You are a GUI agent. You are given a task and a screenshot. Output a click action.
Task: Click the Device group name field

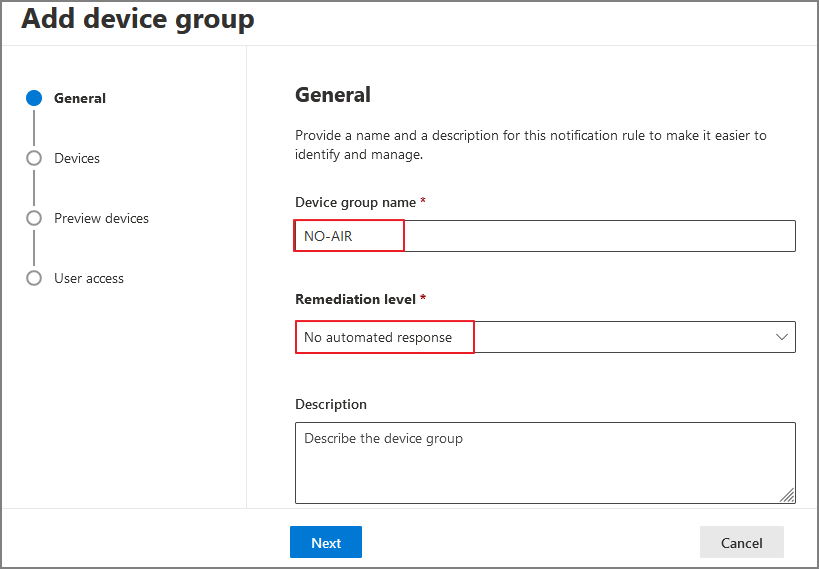pos(545,236)
